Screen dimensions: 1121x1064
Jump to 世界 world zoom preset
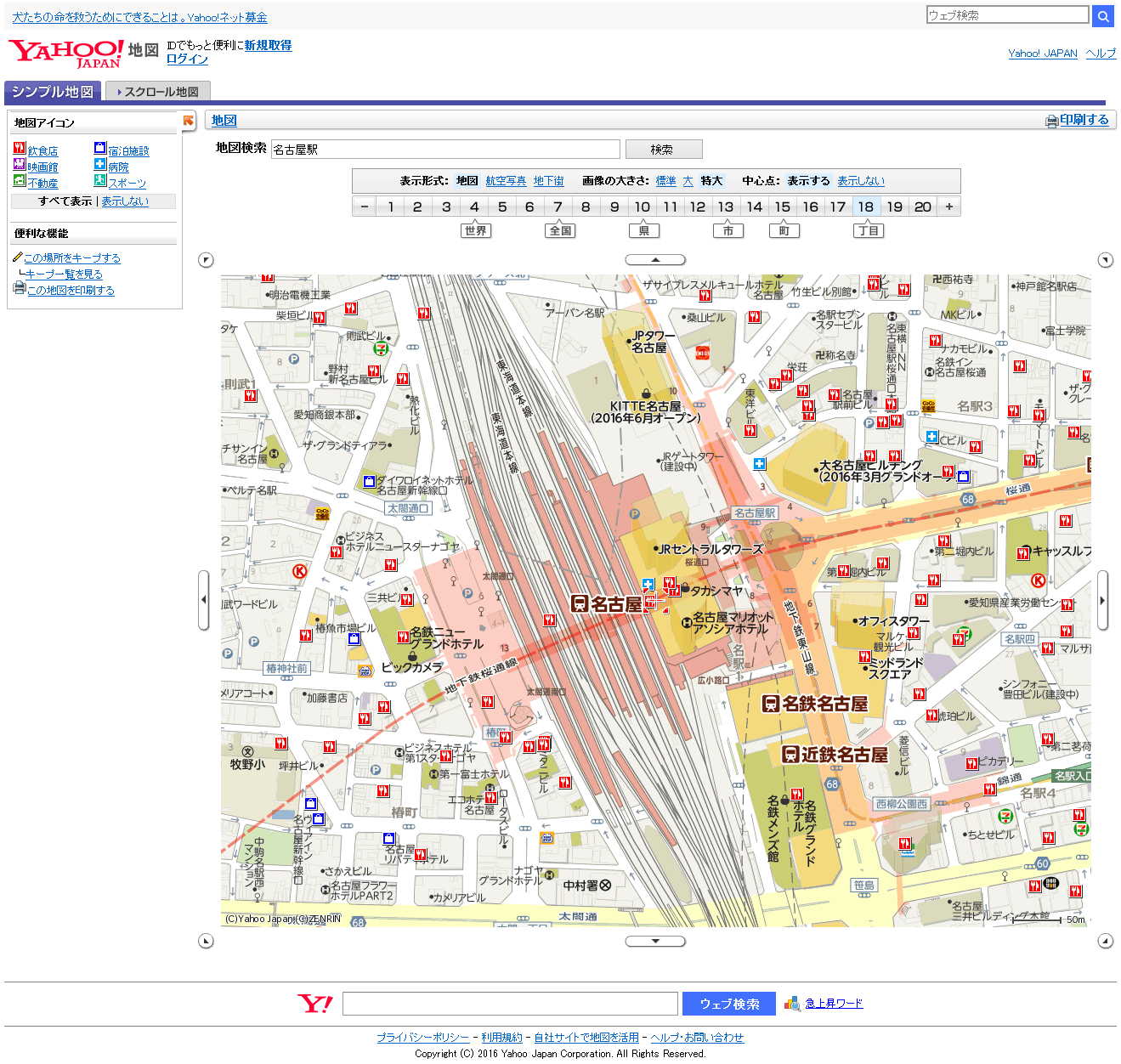click(x=476, y=230)
